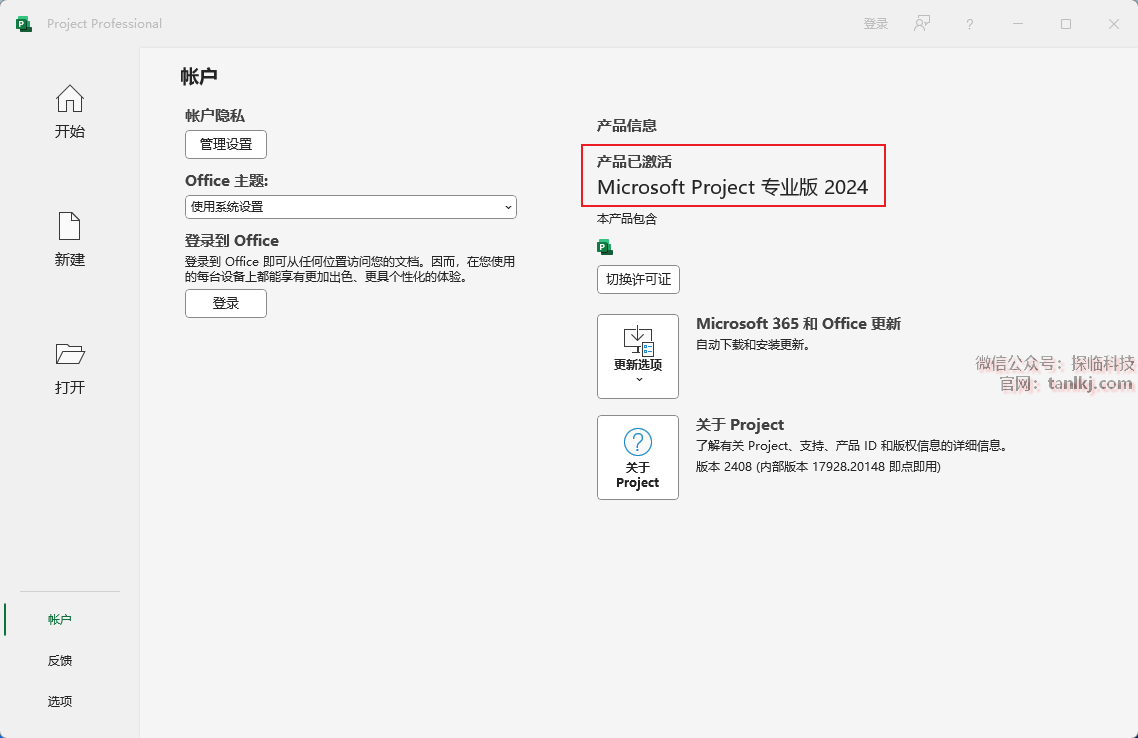This screenshot has width=1138, height=738.
Task: Open the 开始 home page icon
Action: pyautogui.click(x=70, y=99)
